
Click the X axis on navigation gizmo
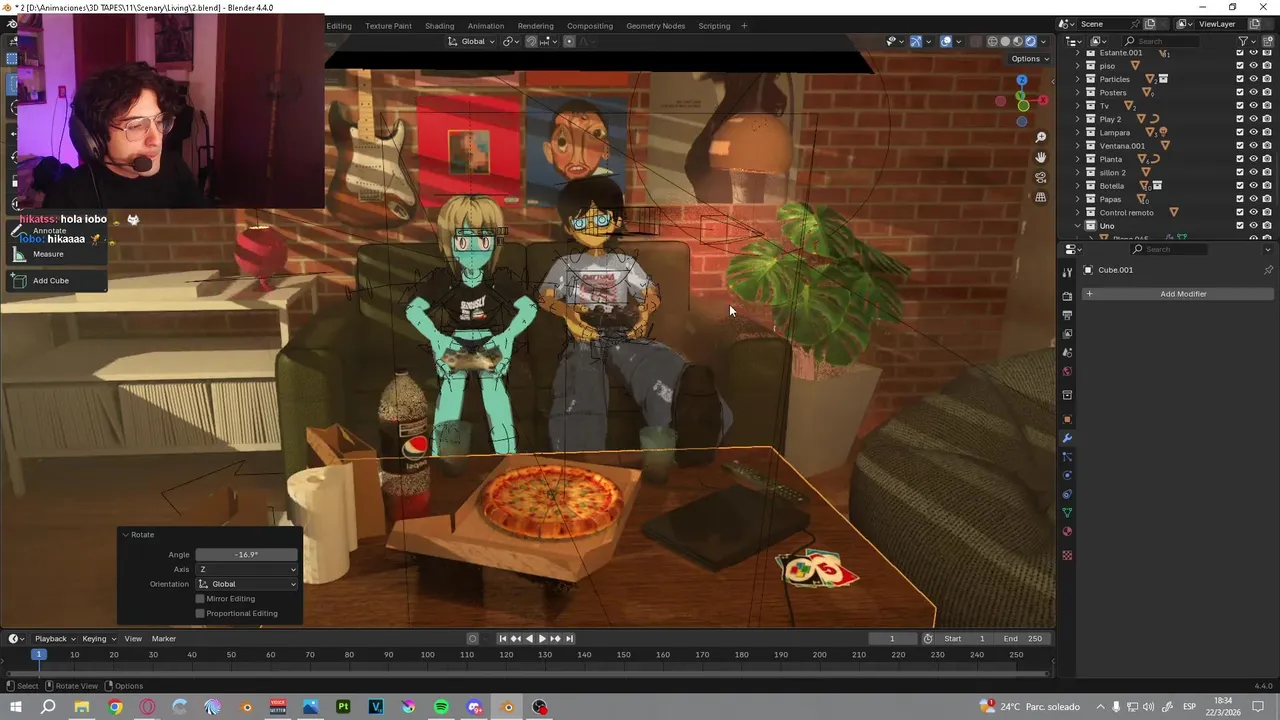1043,100
